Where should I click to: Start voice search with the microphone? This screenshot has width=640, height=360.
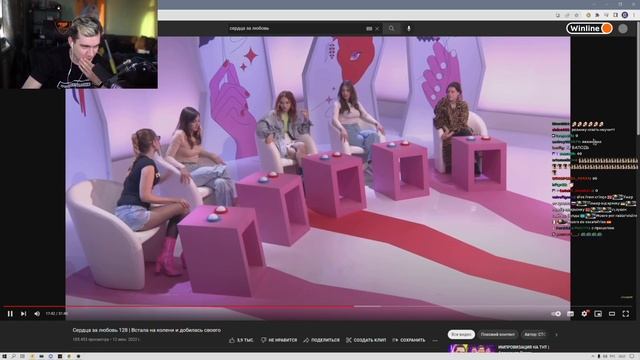coord(409,28)
